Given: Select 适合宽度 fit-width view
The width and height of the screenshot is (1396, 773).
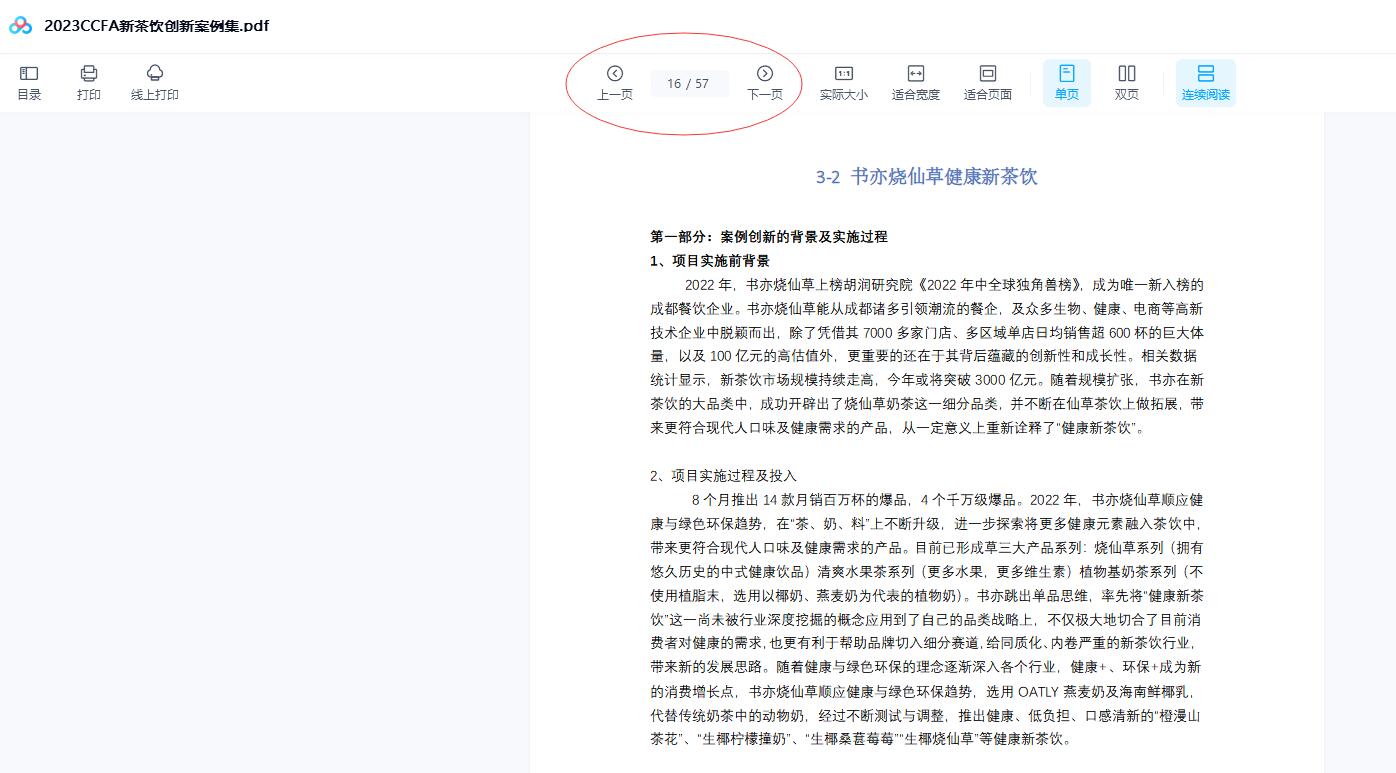Looking at the screenshot, I should coord(915,82).
